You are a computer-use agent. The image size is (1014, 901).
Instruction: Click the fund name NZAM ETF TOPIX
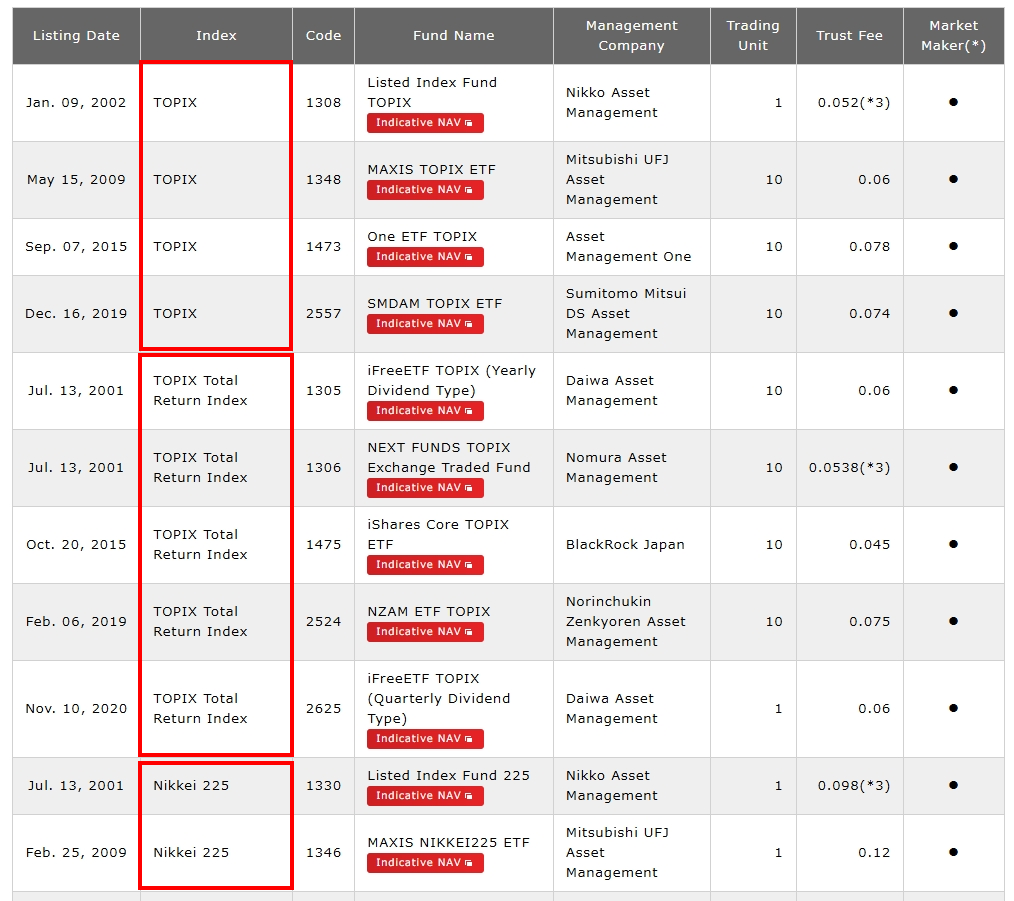(x=429, y=611)
